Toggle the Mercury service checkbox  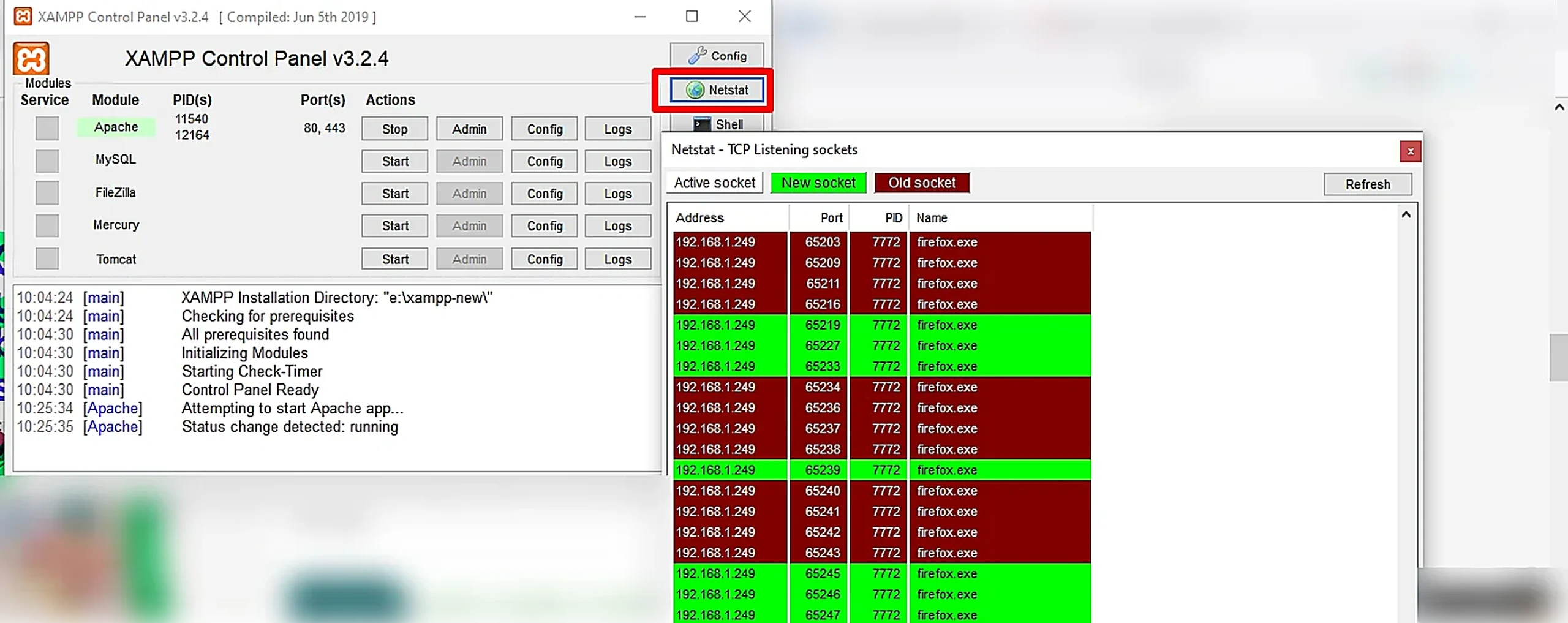tap(47, 225)
